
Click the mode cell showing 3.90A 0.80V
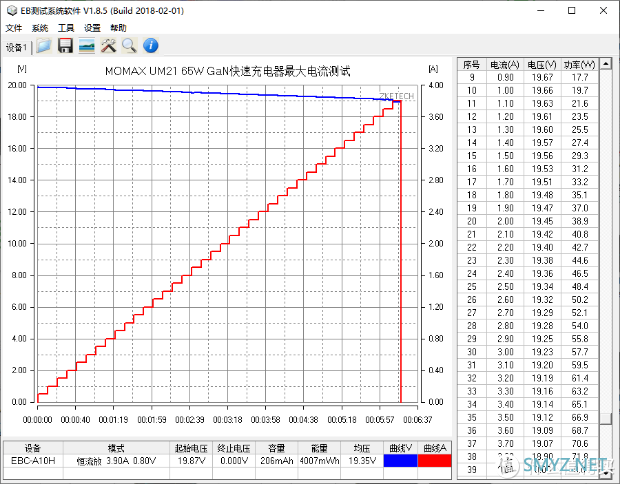point(116,461)
